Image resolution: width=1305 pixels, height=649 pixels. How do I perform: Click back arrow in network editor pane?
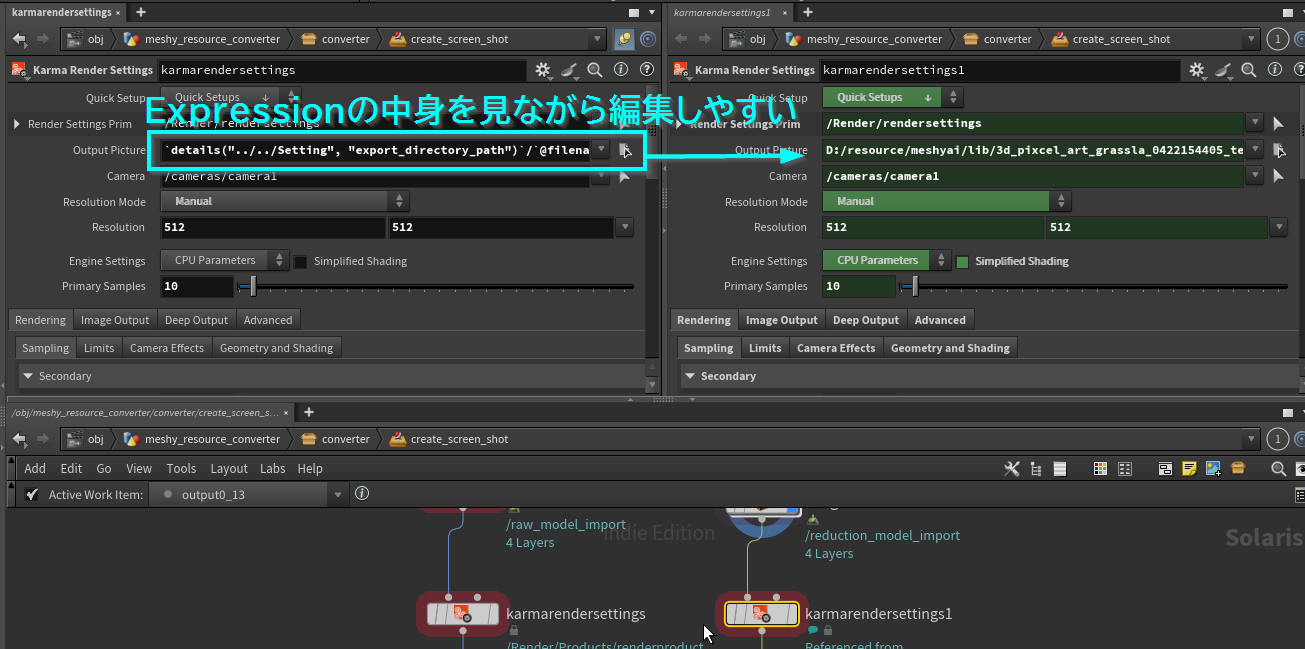(19, 439)
